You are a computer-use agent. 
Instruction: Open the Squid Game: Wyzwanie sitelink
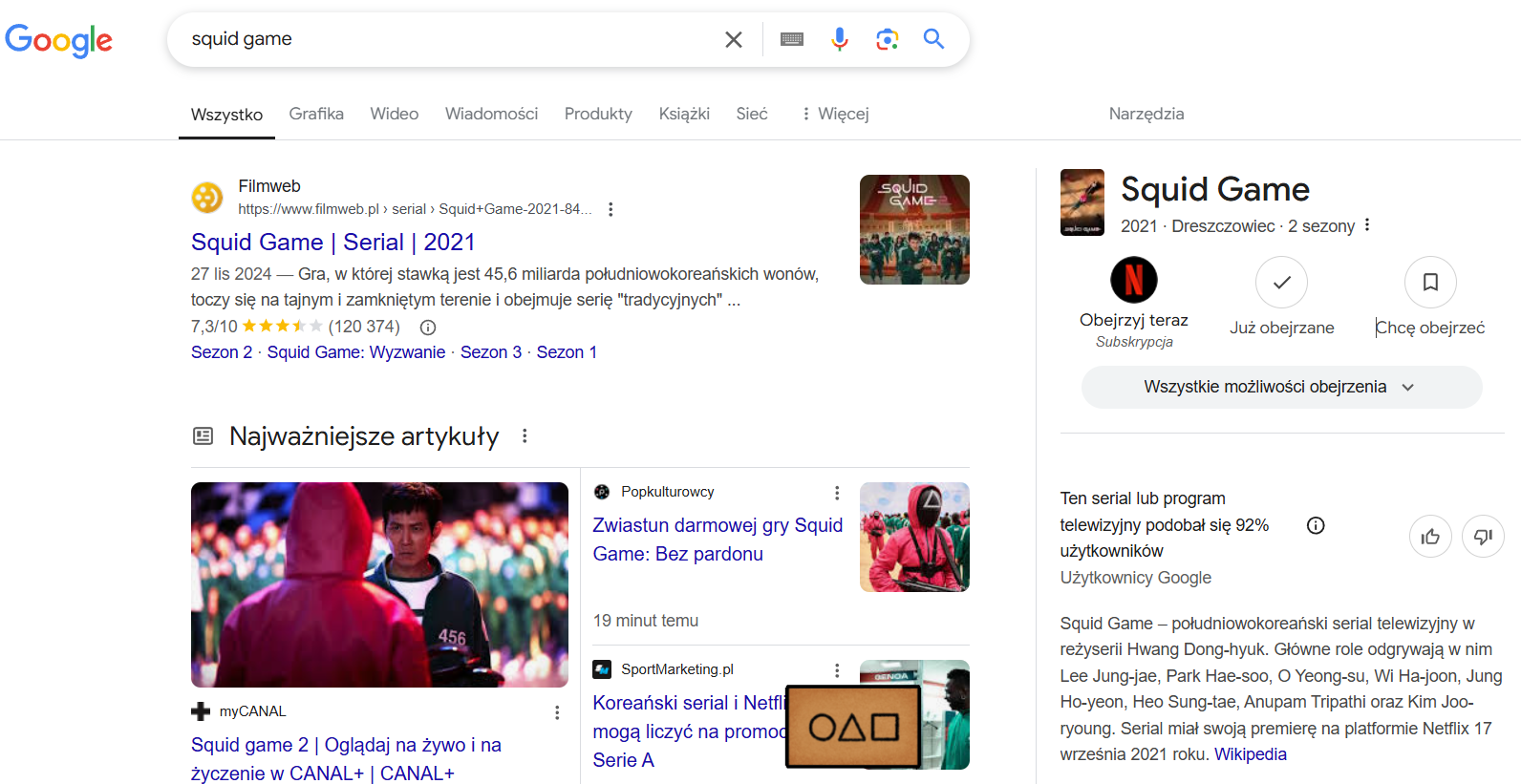(356, 352)
